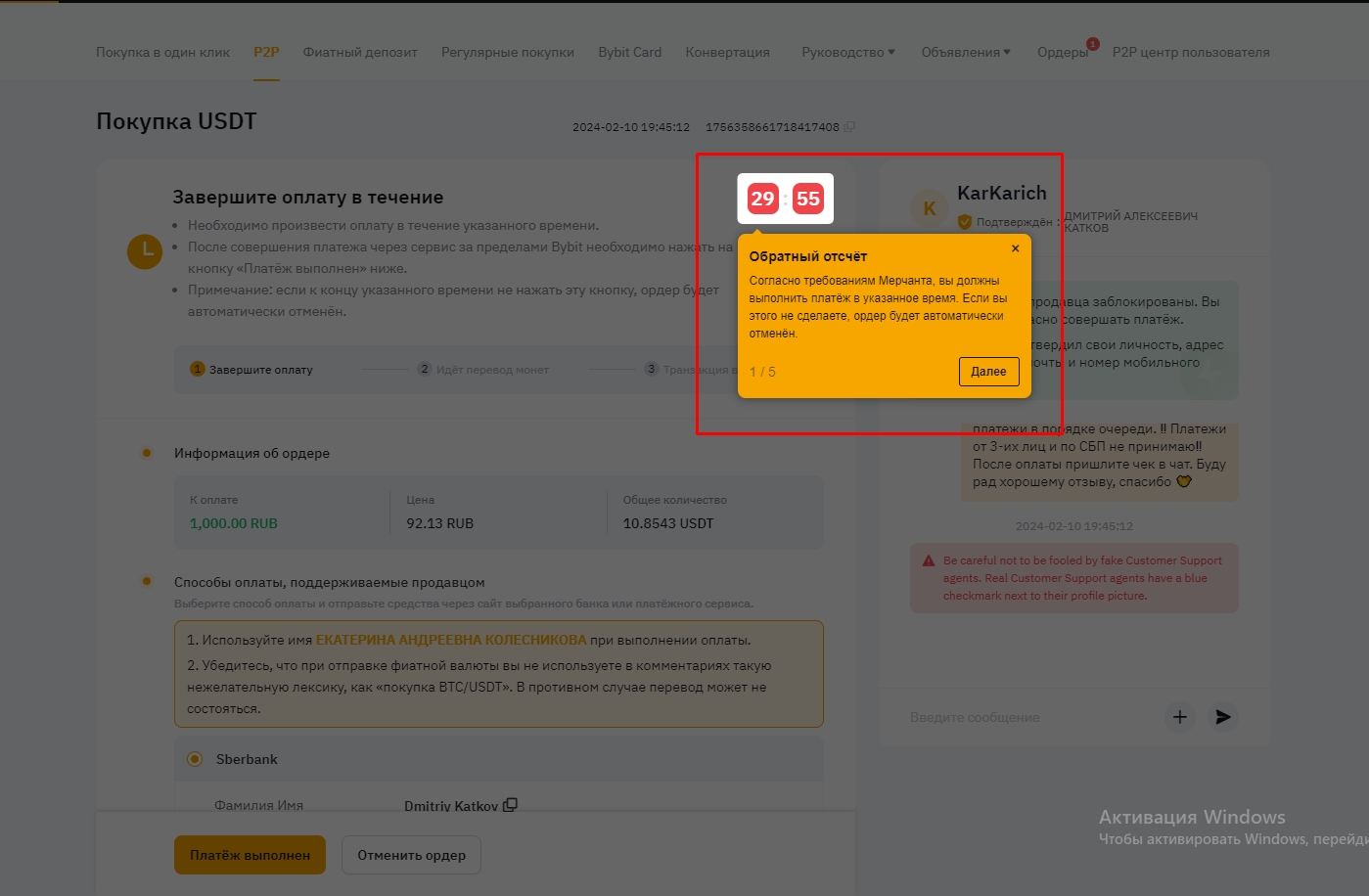This screenshot has height=896, width=1369.
Task: Open P2P центр пользователя link
Action: click(x=1191, y=52)
